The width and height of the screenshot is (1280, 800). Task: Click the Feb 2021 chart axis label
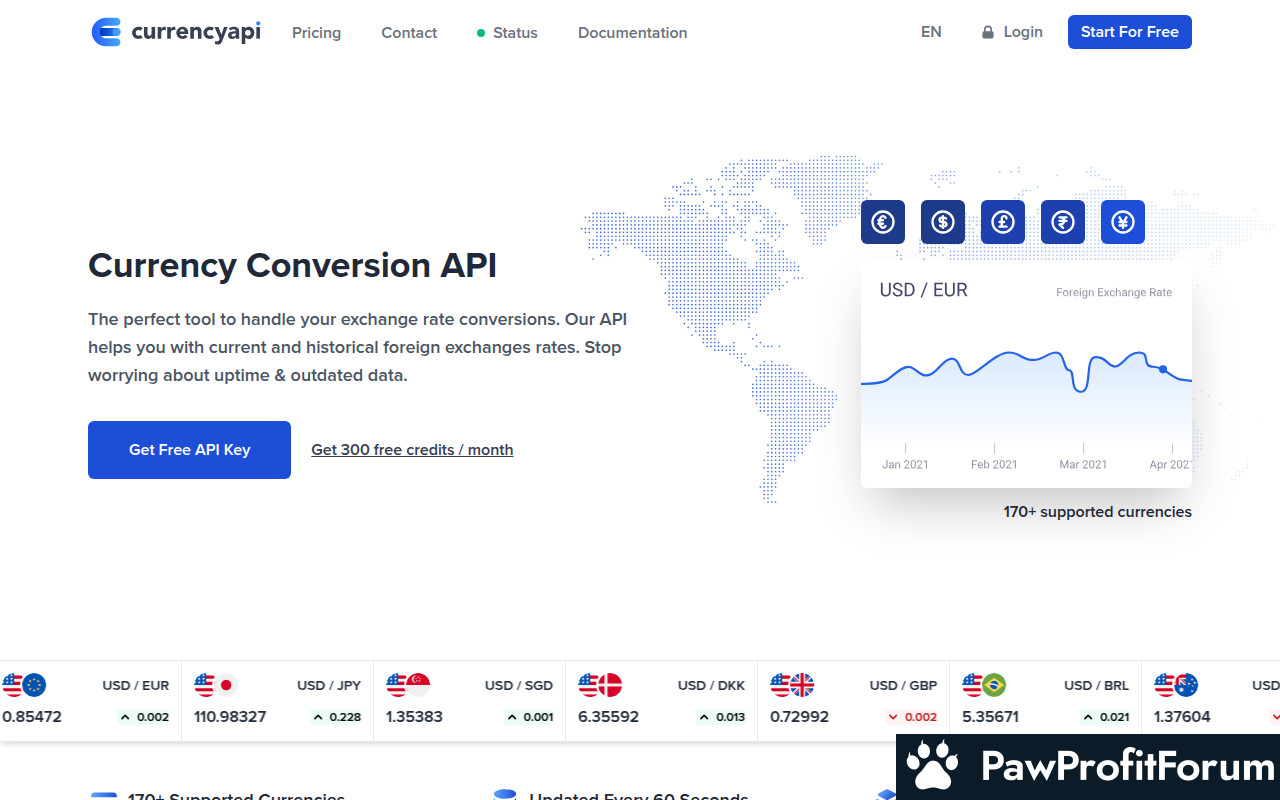[x=994, y=464]
